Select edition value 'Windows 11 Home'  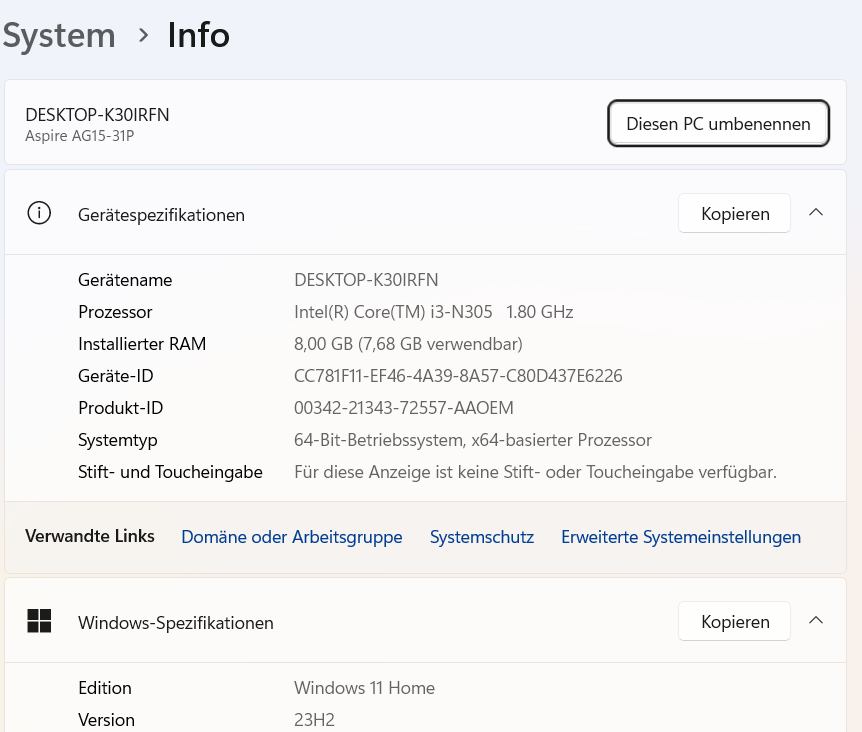(x=364, y=687)
